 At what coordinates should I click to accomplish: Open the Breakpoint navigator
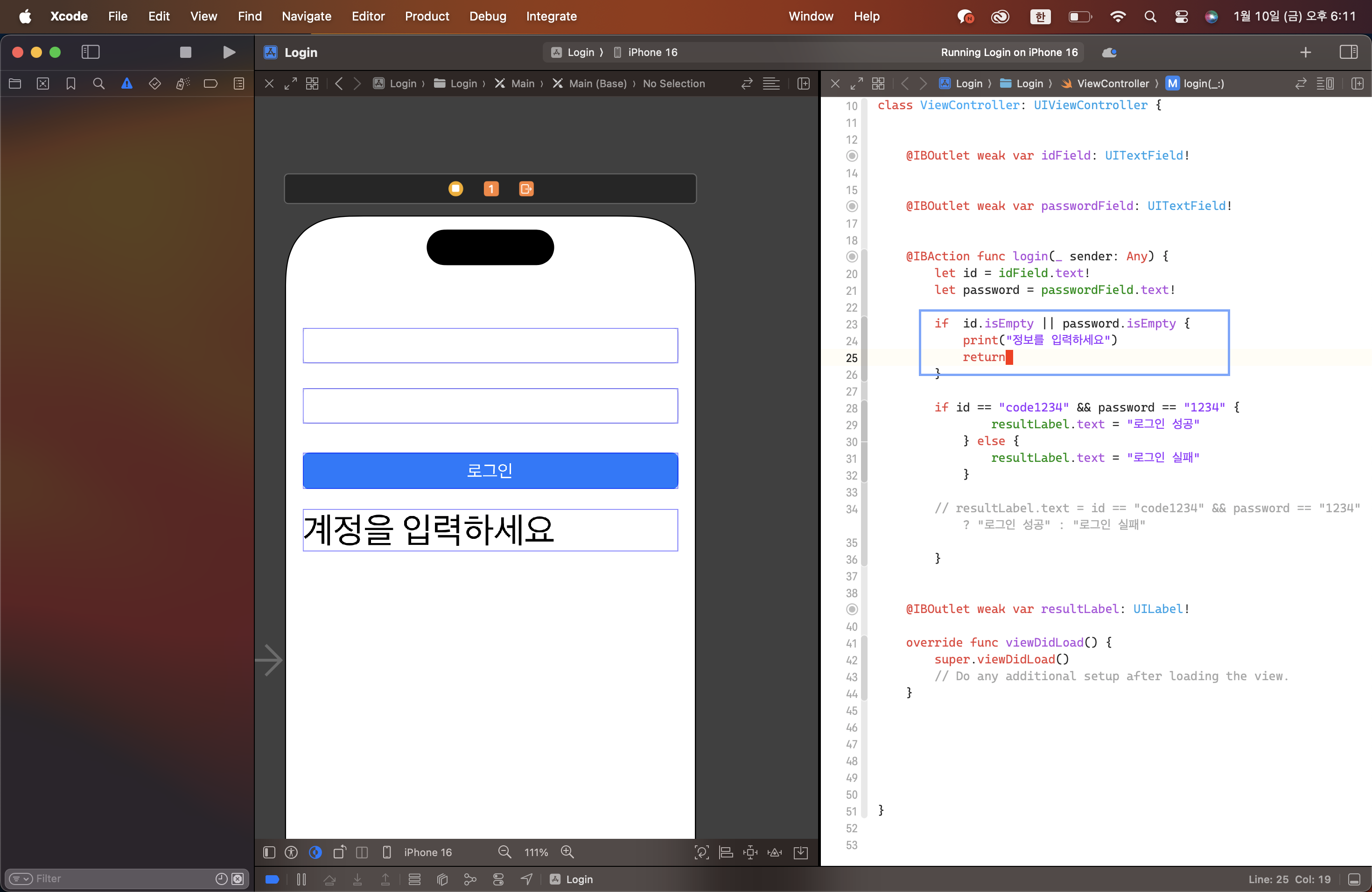210,84
